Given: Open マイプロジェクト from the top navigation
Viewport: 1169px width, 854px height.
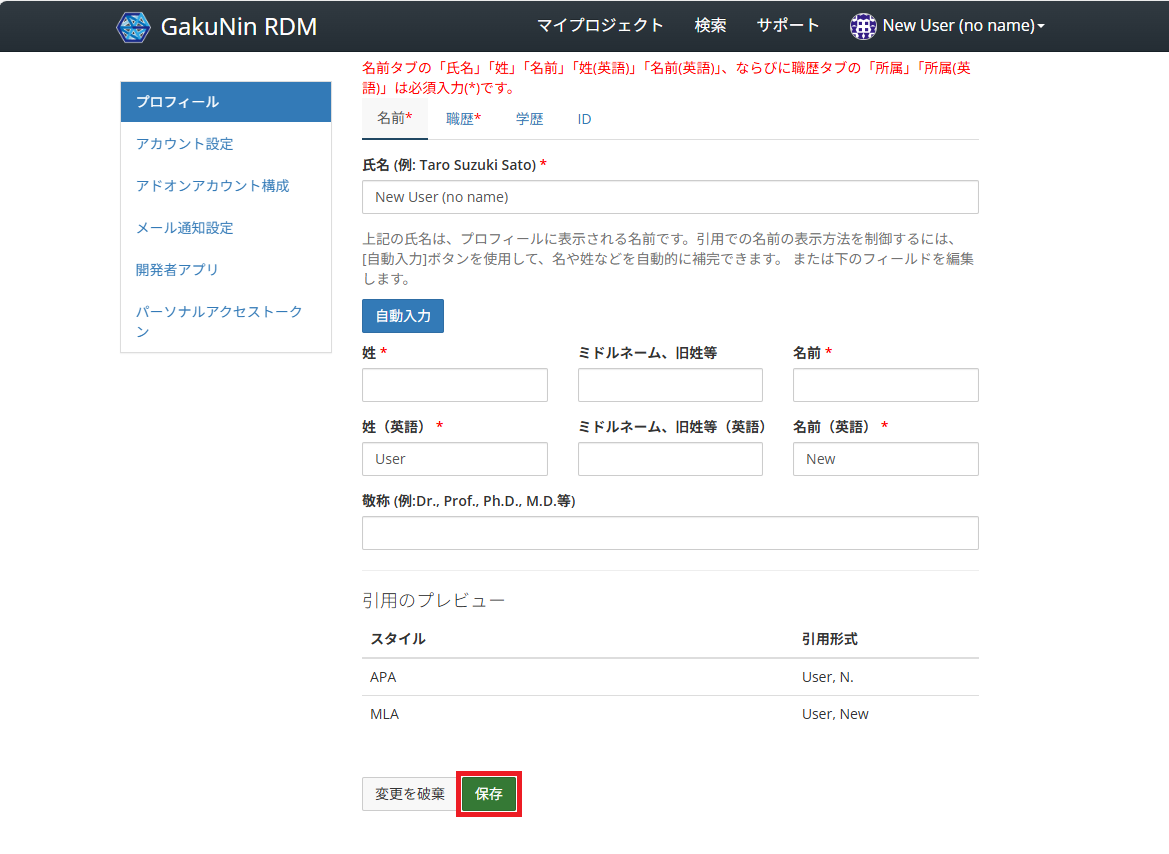Looking at the screenshot, I should point(599,25).
